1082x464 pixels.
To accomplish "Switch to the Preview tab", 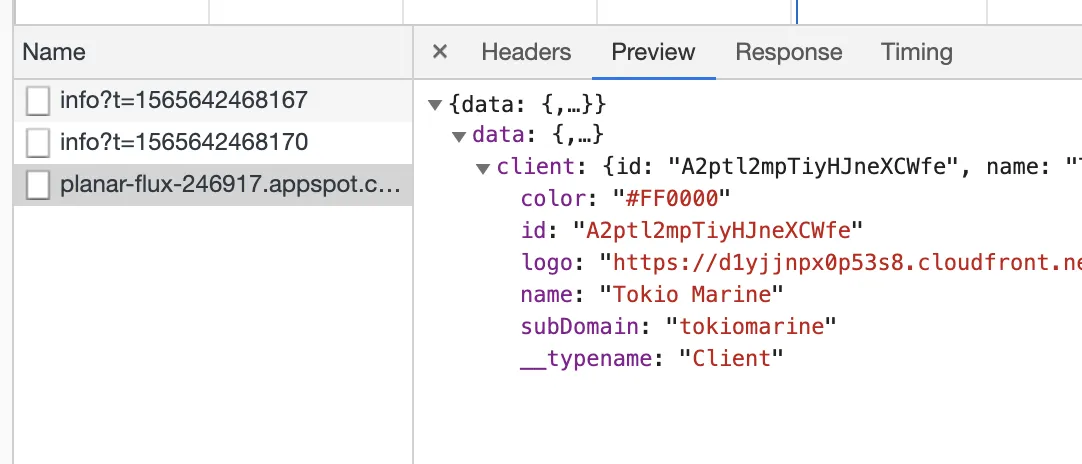I will (x=653, y=52).
